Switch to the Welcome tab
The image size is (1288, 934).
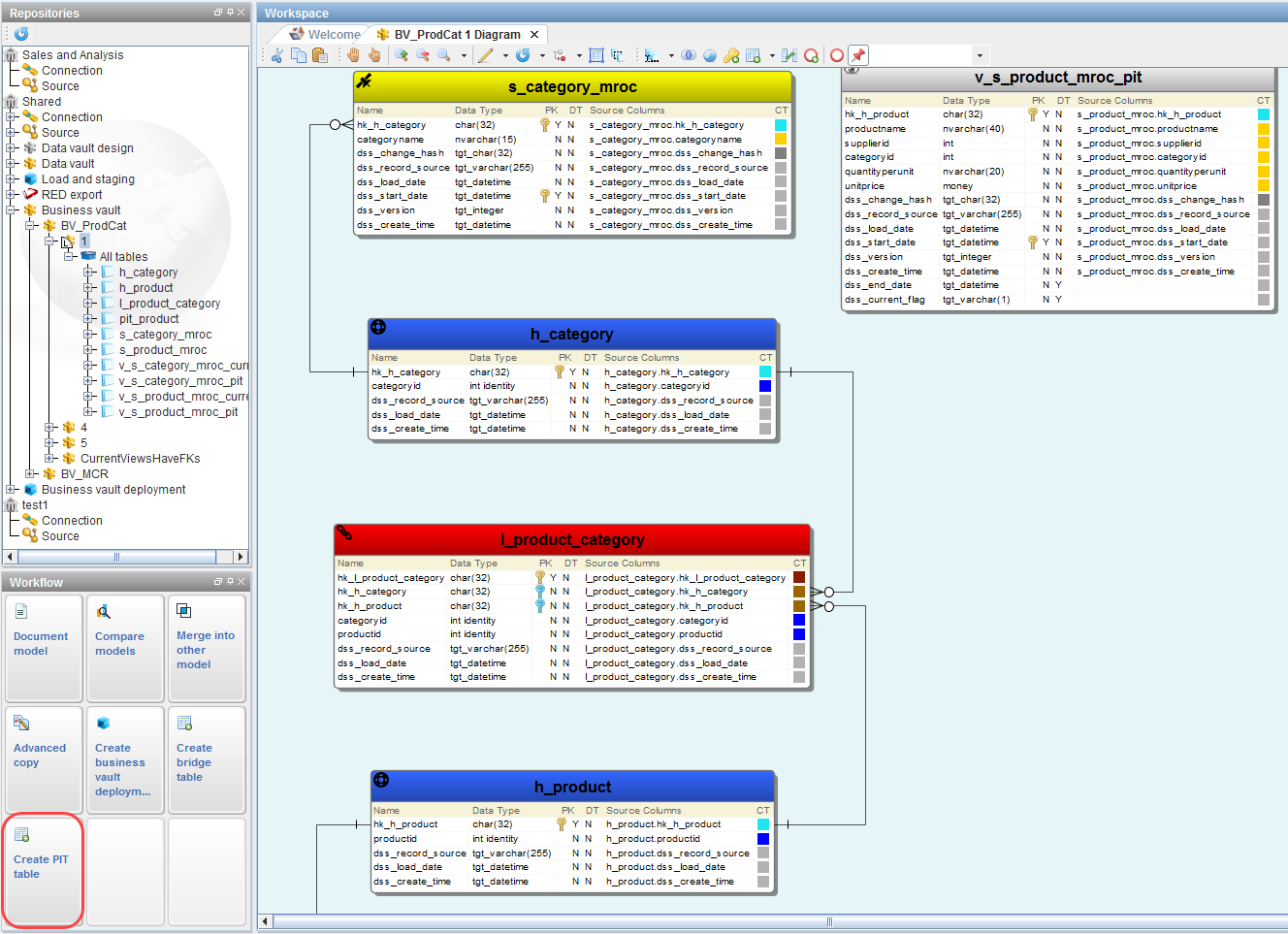click(x=325, y=34)
